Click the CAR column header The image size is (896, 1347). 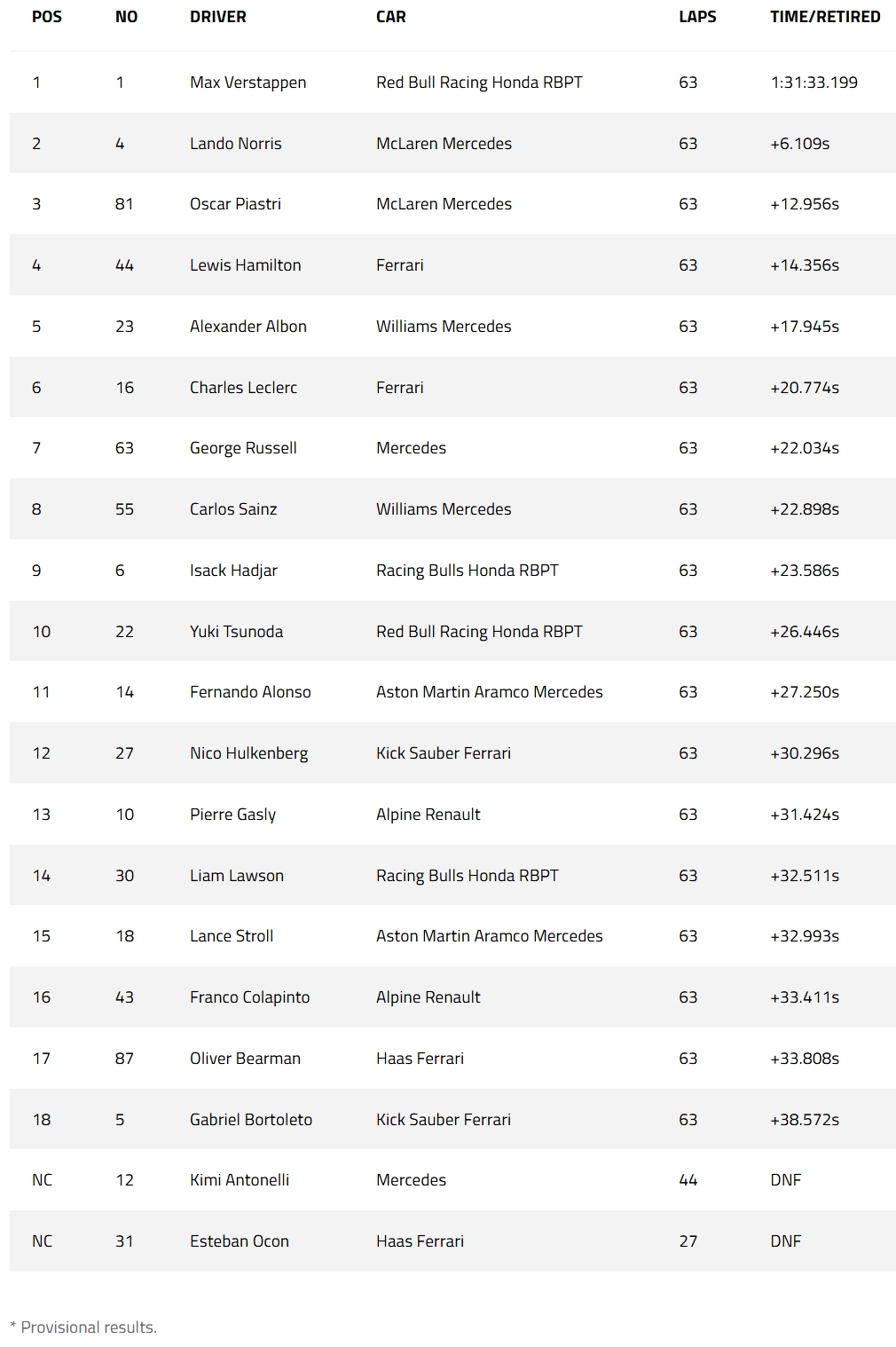point(391,17)
